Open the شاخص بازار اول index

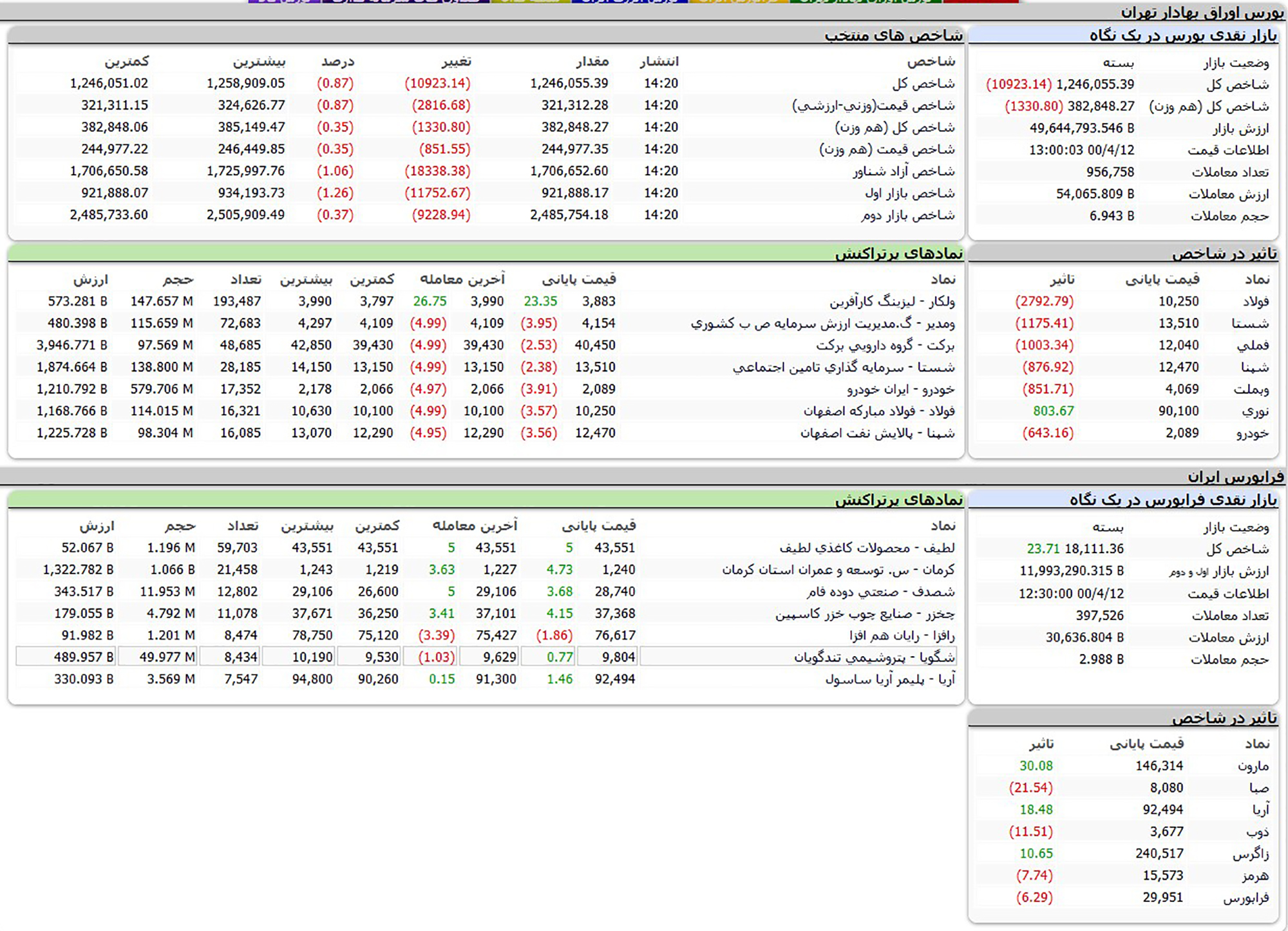(x=910, y=193)
